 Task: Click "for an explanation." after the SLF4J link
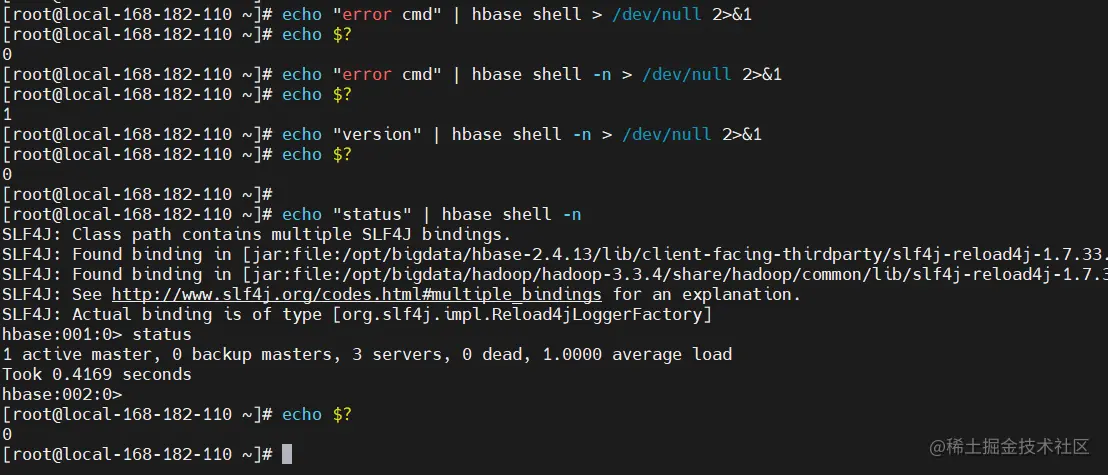pos(707,294)
